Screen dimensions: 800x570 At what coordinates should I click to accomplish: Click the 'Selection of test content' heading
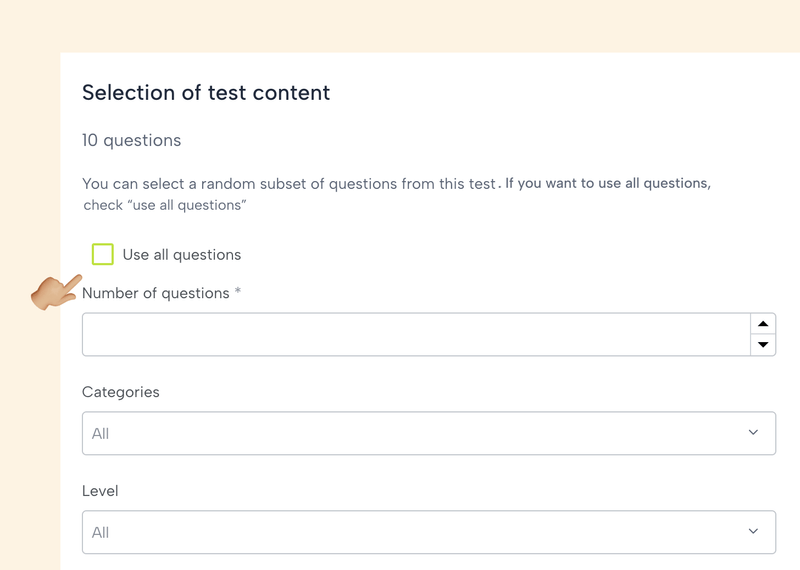coord(206,93)
